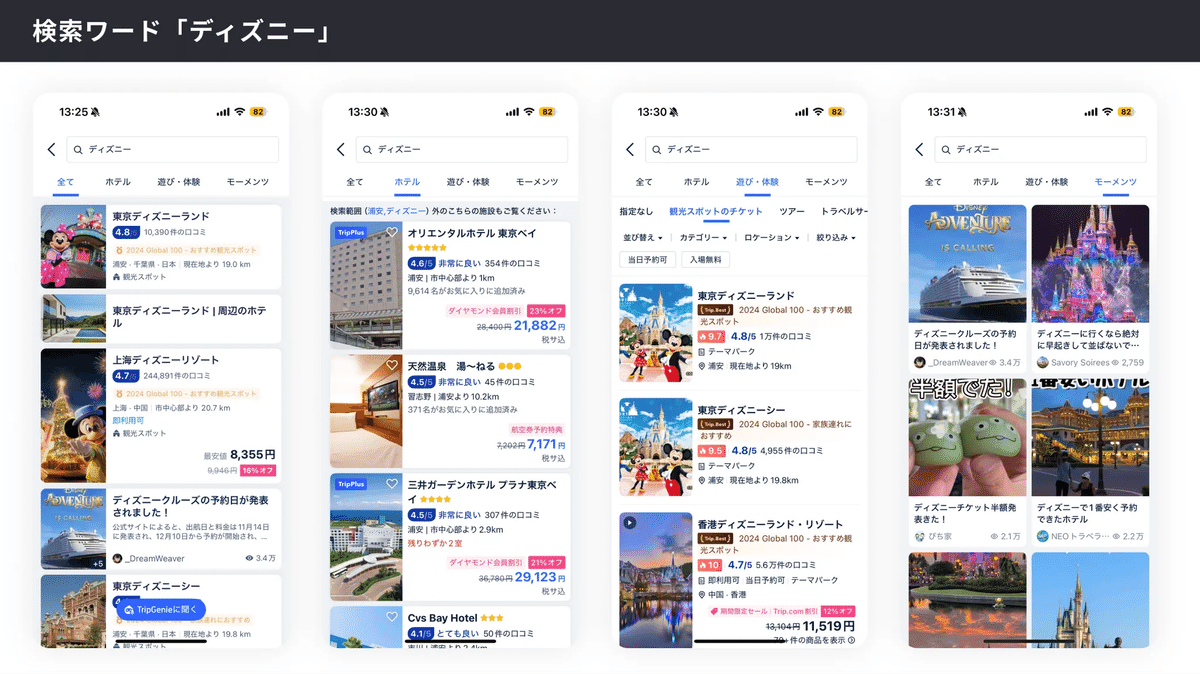
Task: Click the fire 9.7 rating badge for 東京ディズニーランド
Action: point(711,336)
